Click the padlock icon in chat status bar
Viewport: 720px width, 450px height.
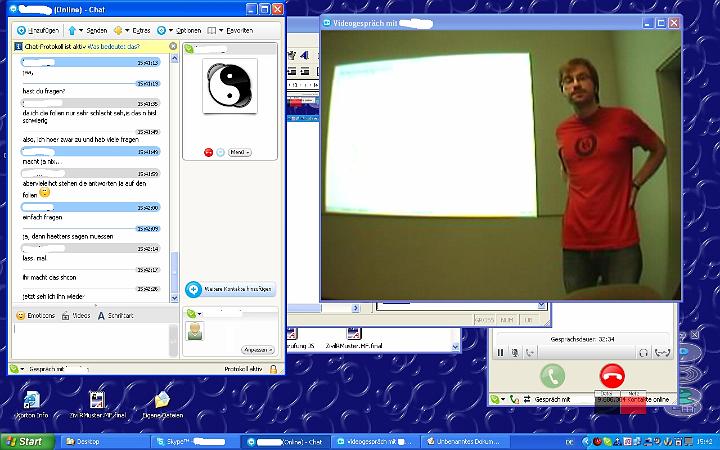coord(273,369)
